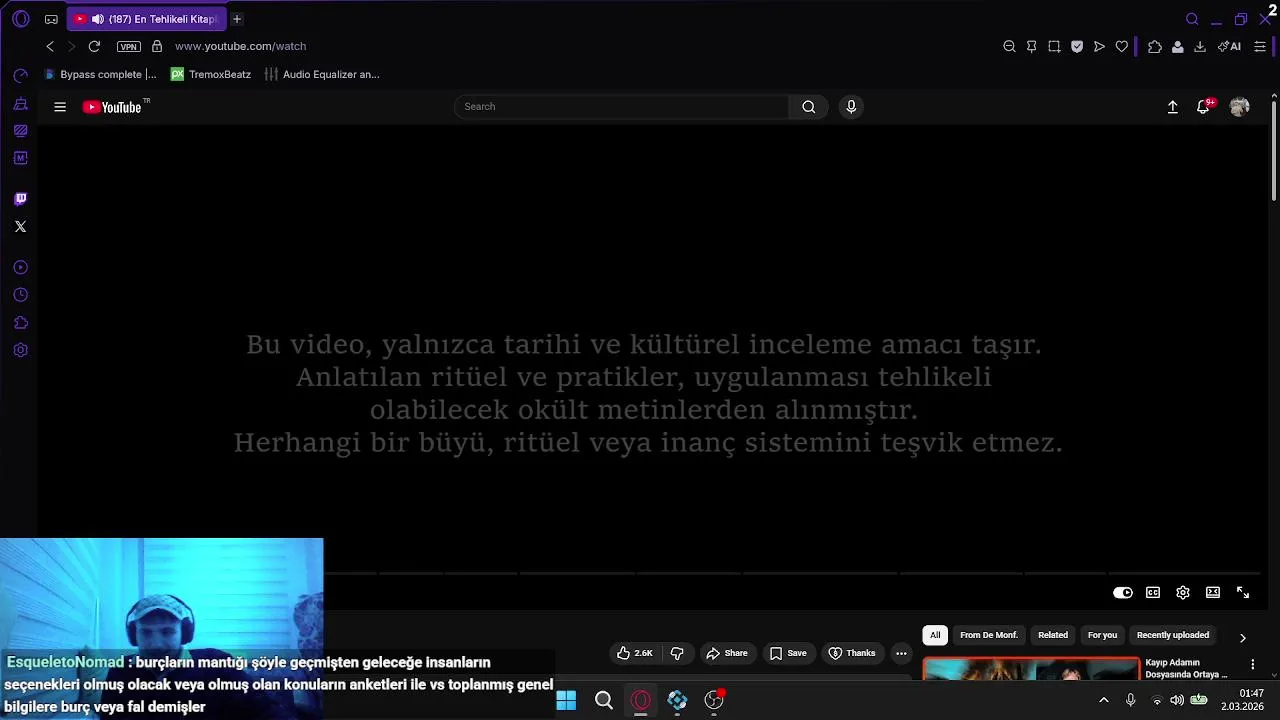Screen dimensions: 1280x720
Task: Open YouTube notifications bell
Action: 1204,107
